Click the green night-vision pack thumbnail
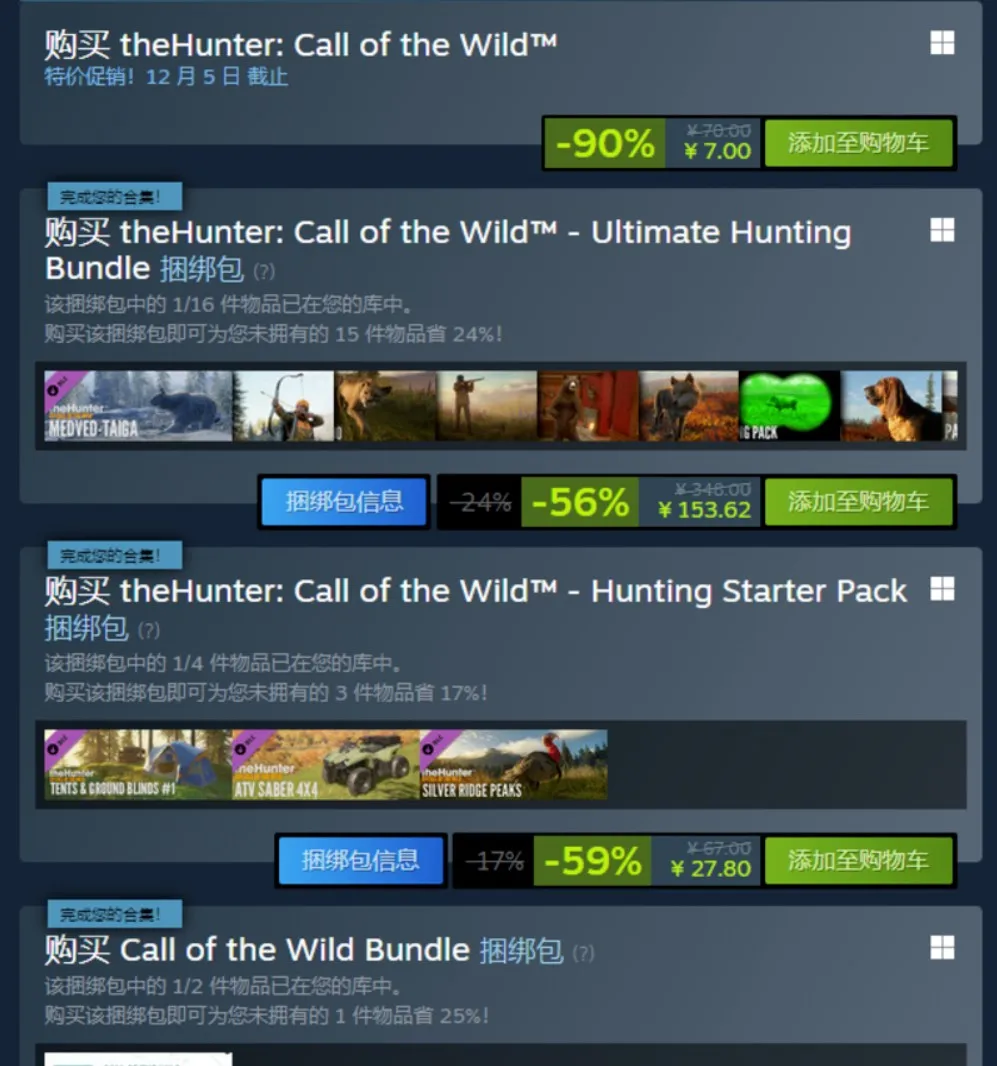 (790, 406)
